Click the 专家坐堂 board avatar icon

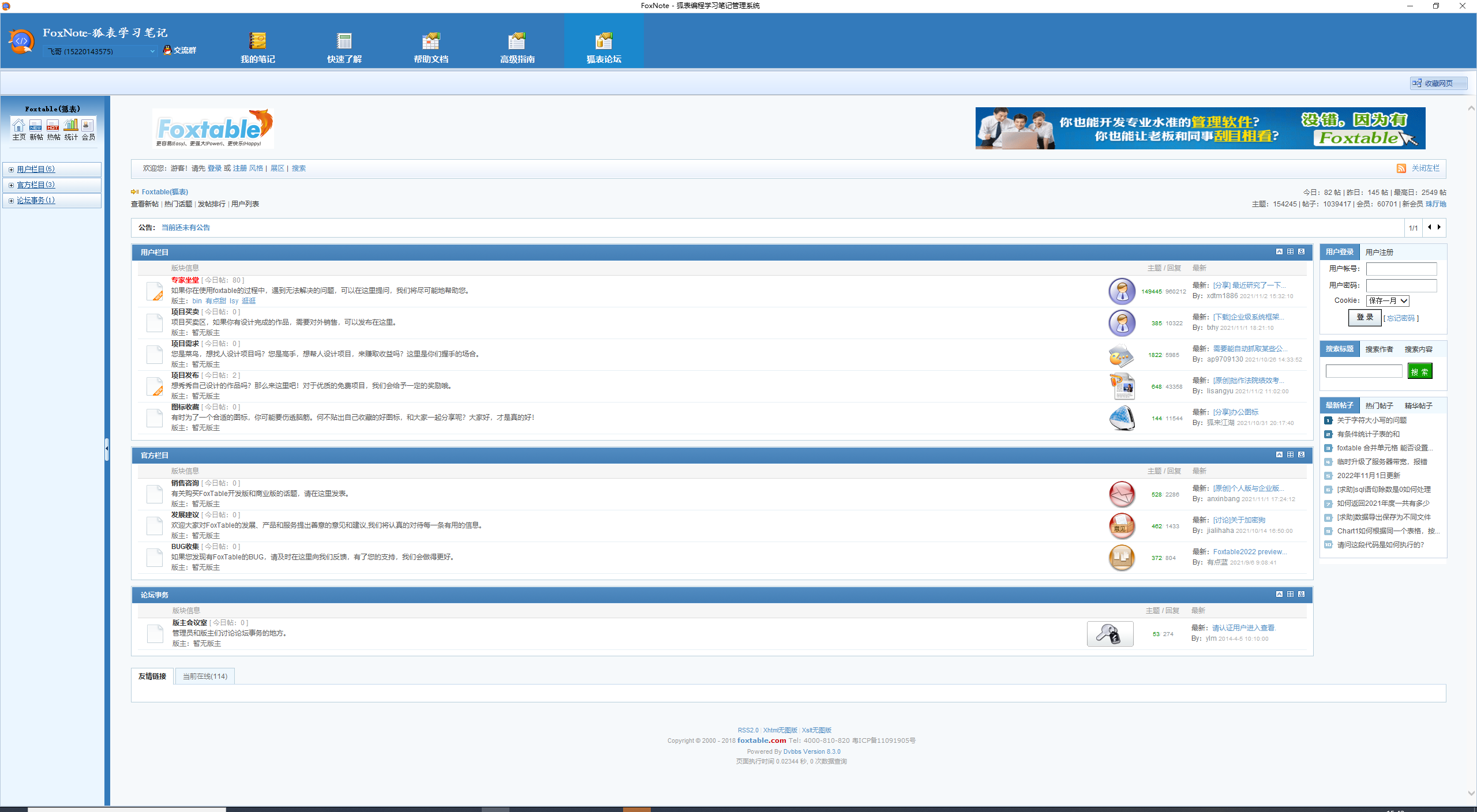tap(1122, 291)
